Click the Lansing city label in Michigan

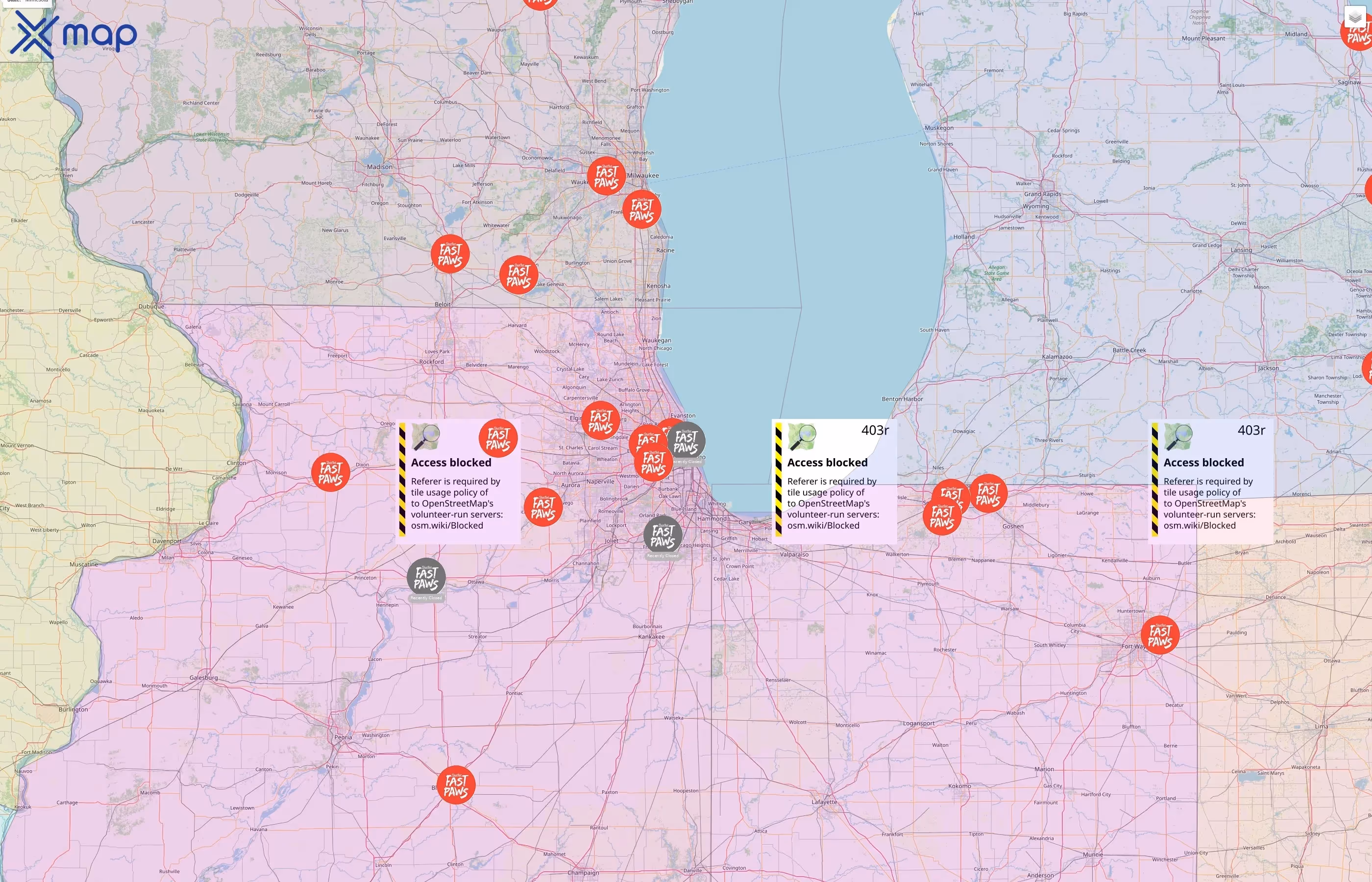1241,250
